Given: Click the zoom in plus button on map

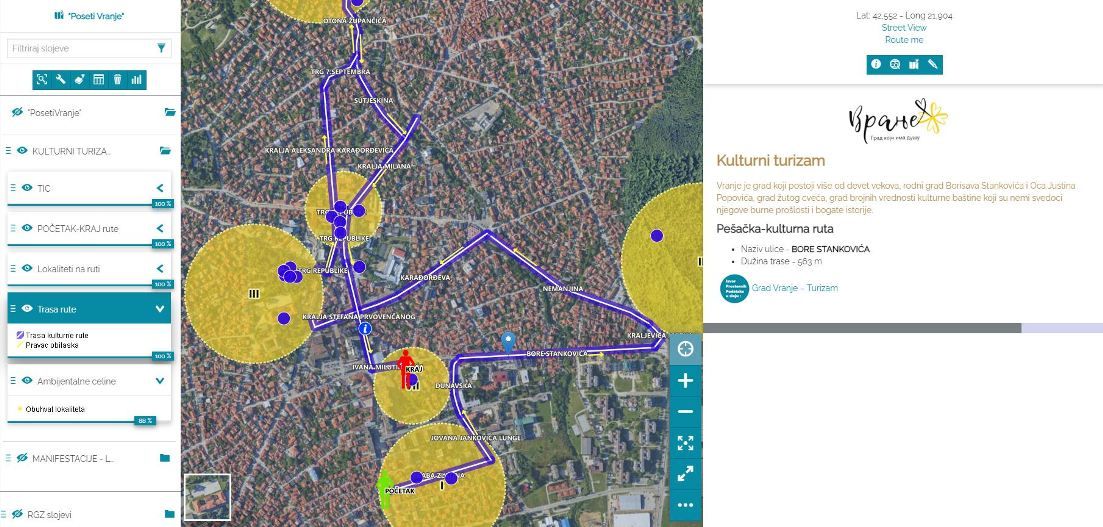Looking at the screenshot, I should coord(685,381).
